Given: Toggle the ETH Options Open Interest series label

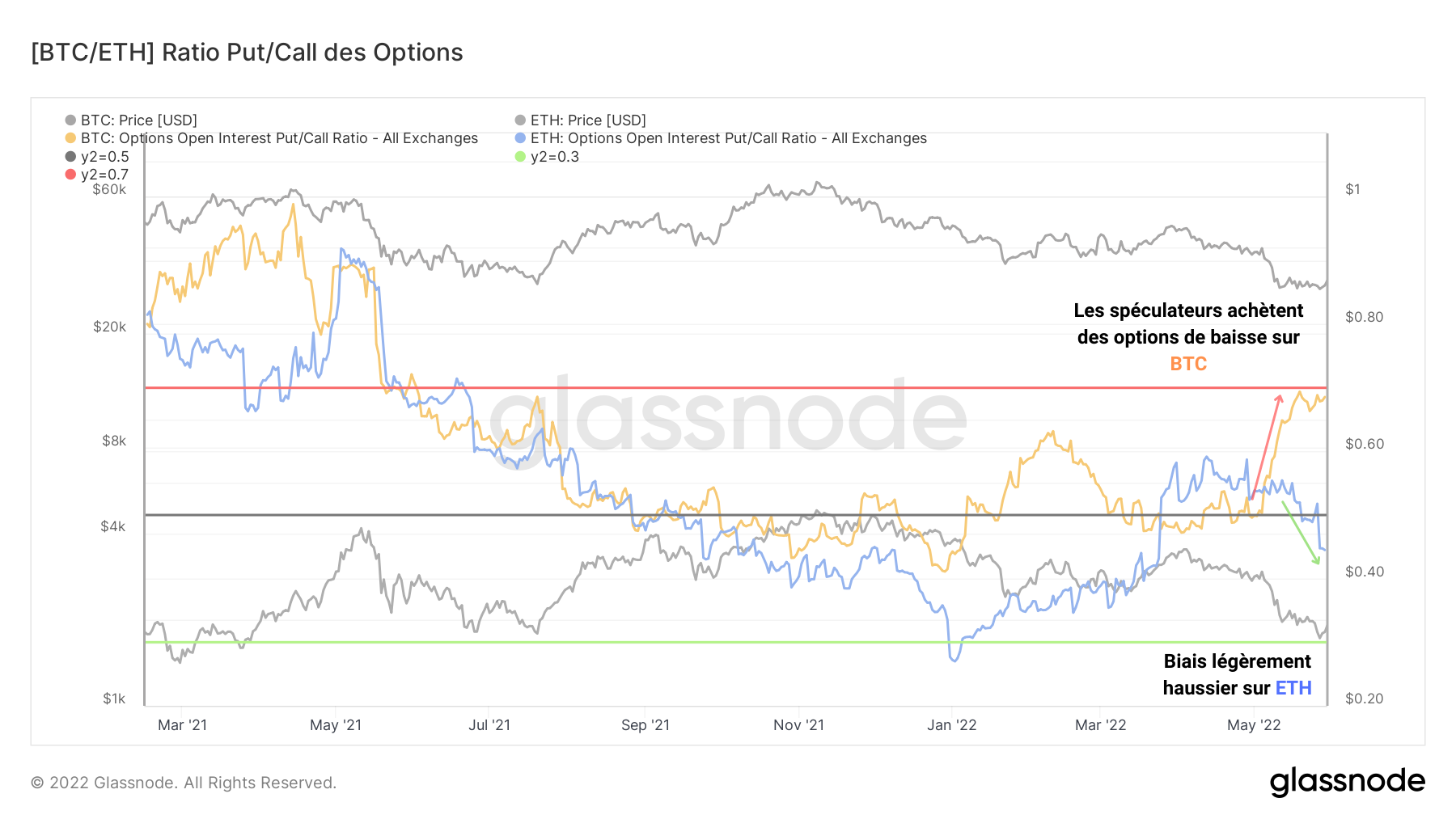Looking at the screenshot, I should (x=728, y=138).
